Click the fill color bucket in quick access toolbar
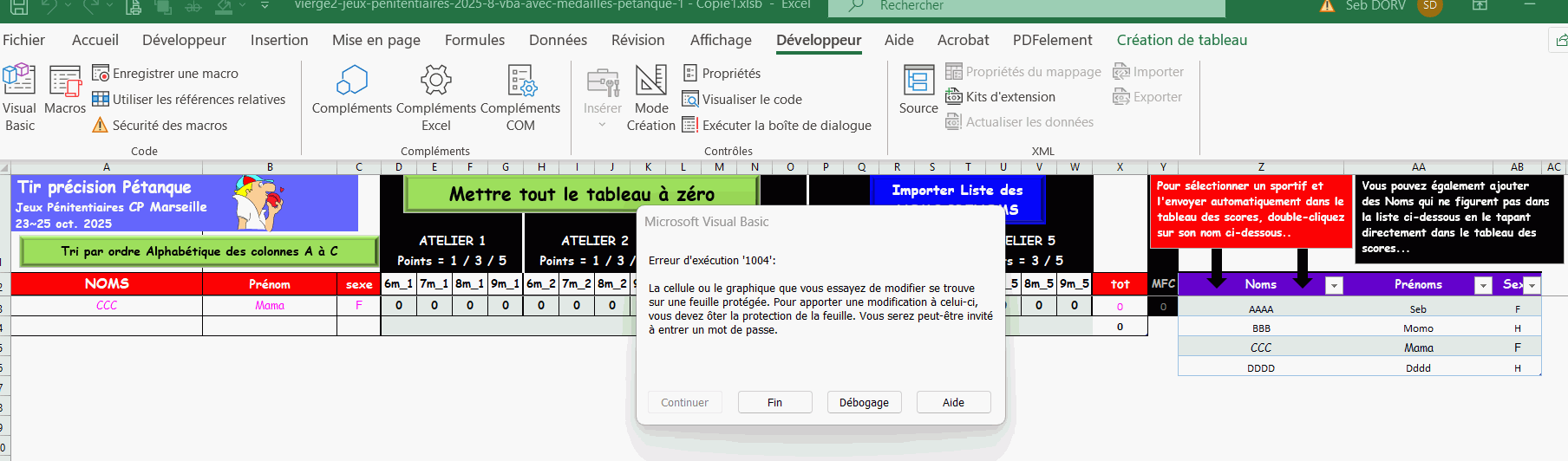This screenshot has width=1568, height=461. pos(224,6)
